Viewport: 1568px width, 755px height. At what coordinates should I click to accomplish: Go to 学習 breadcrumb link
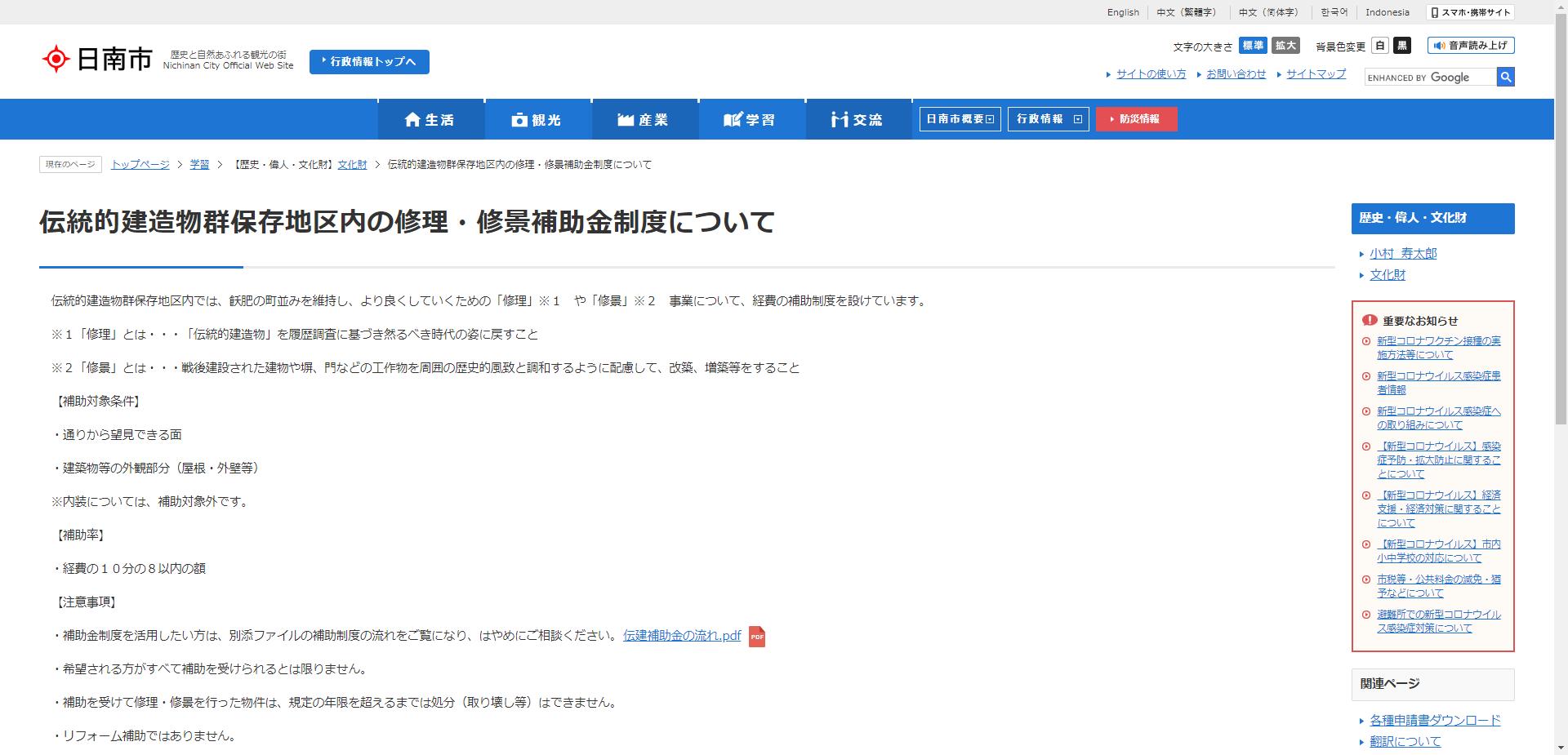199,164
